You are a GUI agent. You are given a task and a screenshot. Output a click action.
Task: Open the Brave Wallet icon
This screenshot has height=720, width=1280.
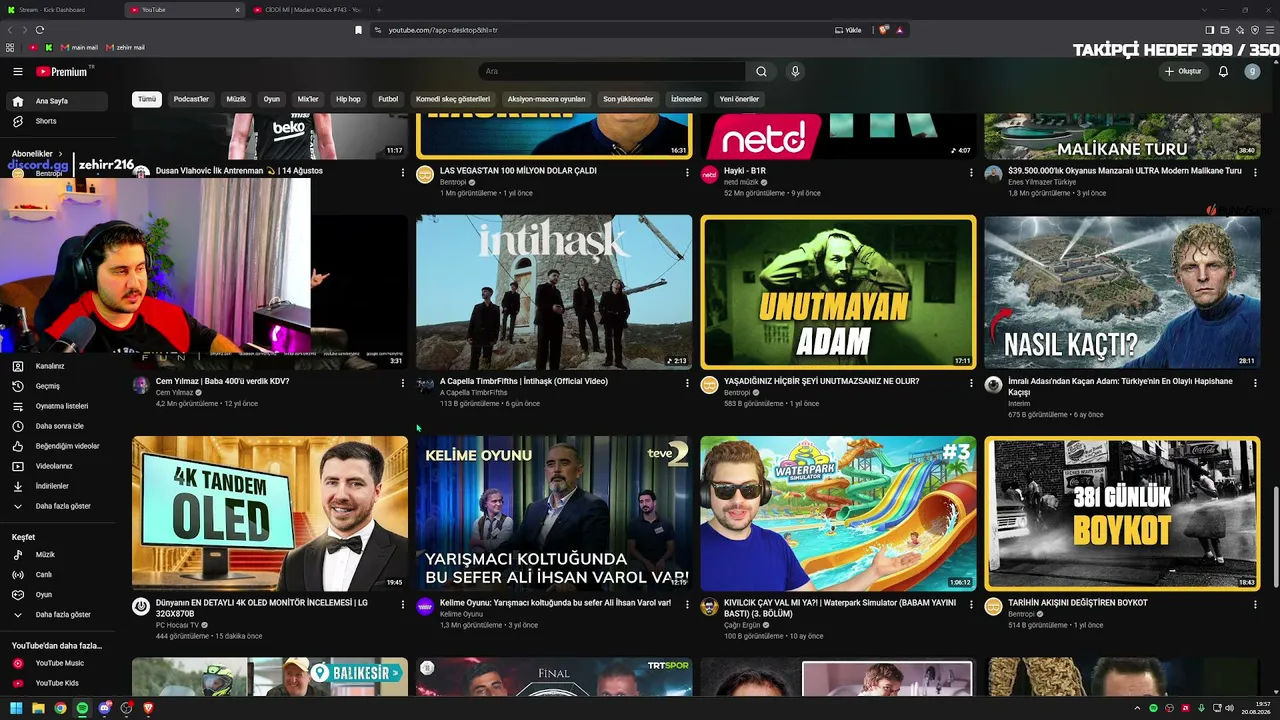click(1225, 30)
